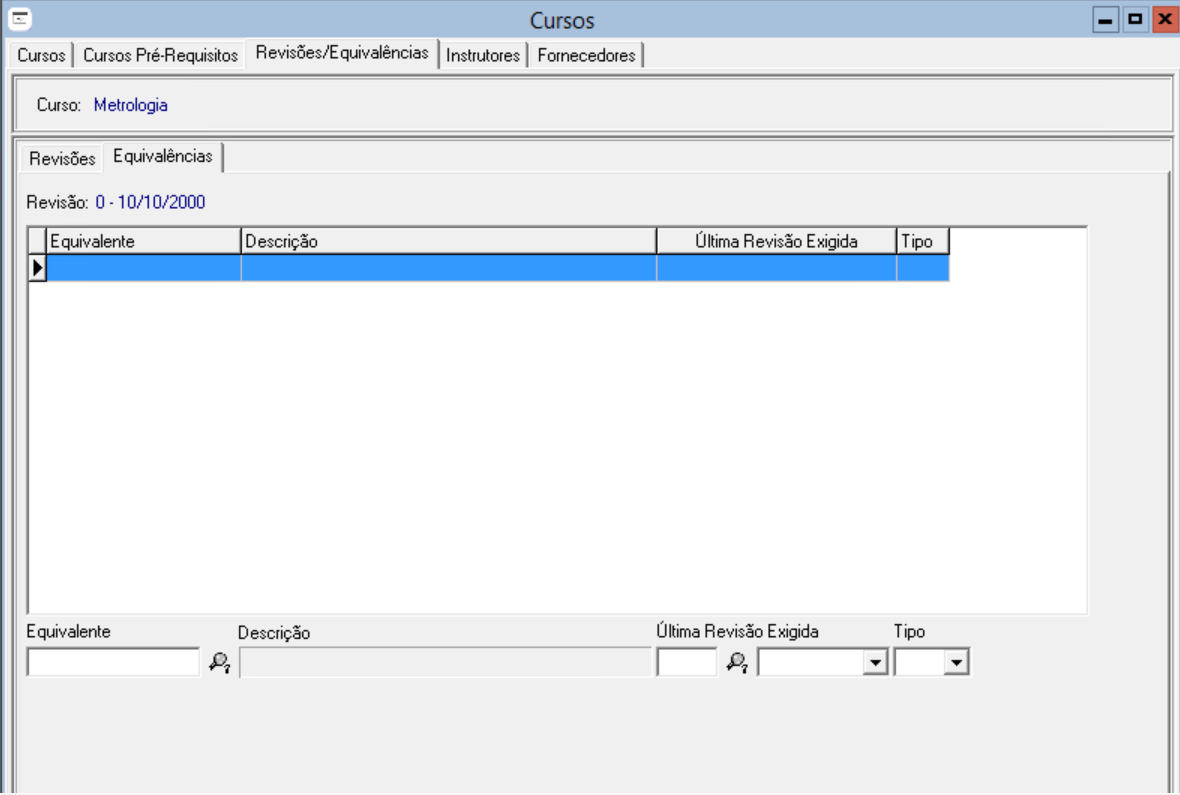
Task: Go to the Instrutores tab
Action: (x=483, y=56)
